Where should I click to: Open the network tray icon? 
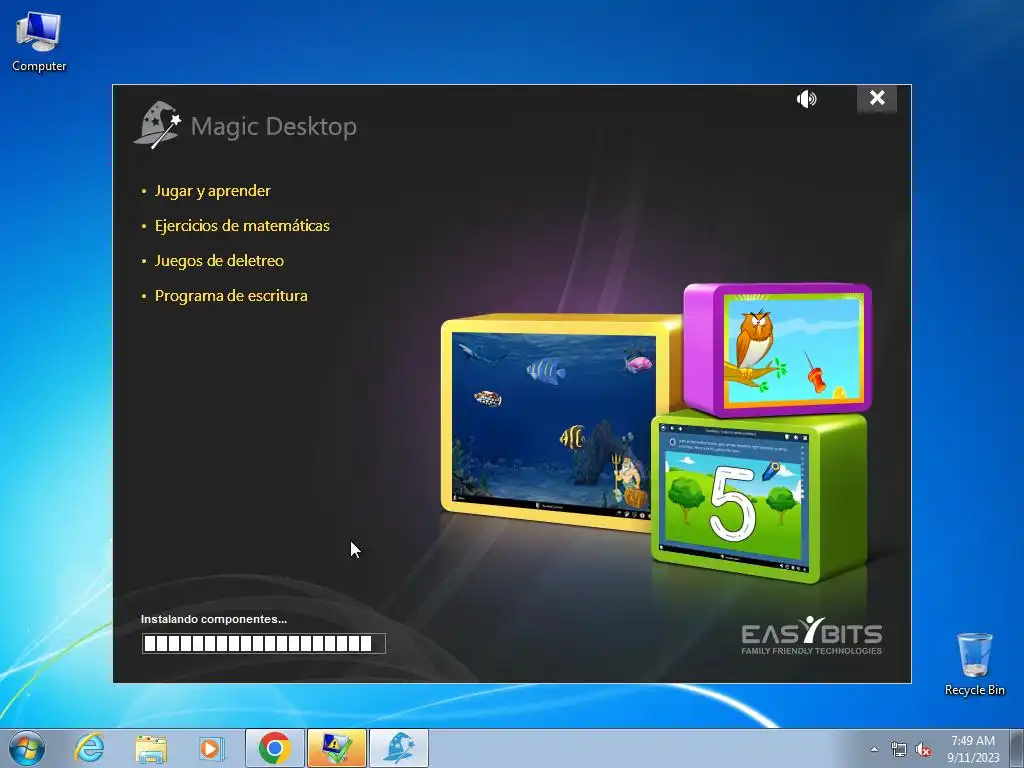899,749
